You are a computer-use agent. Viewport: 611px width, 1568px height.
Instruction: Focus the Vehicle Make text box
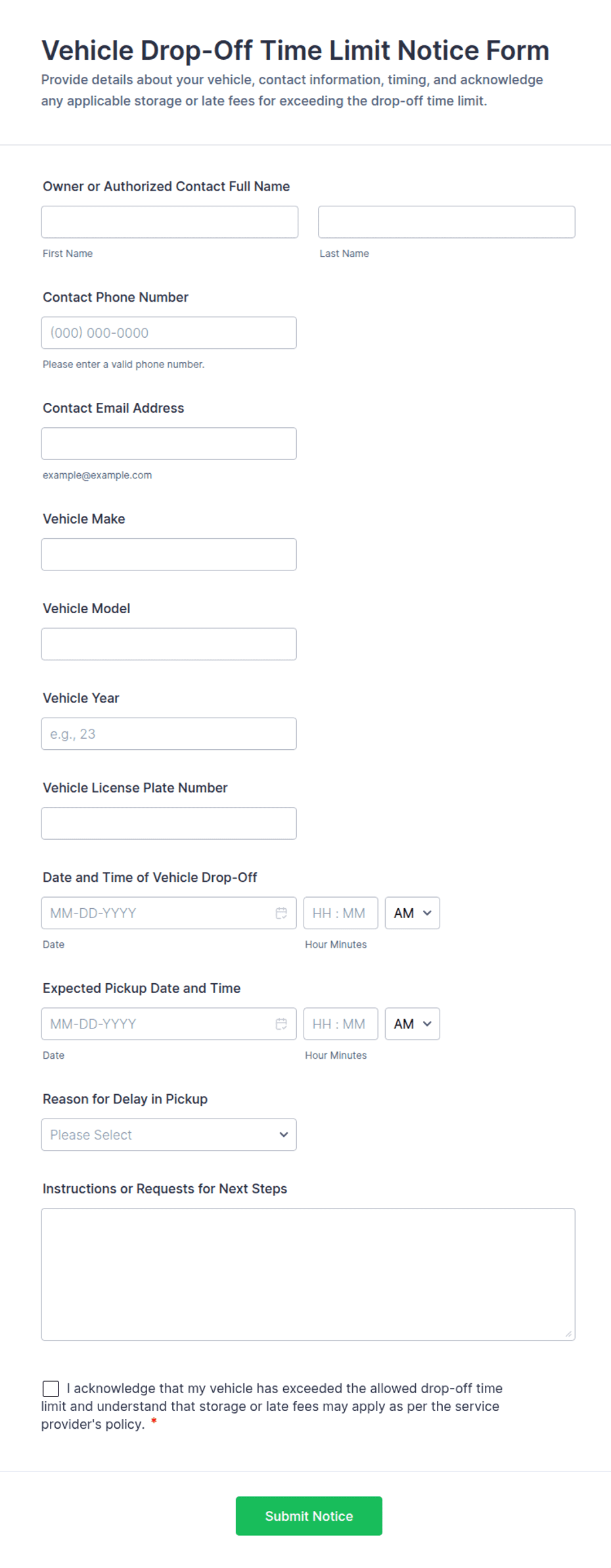click(x=169, y=555)
